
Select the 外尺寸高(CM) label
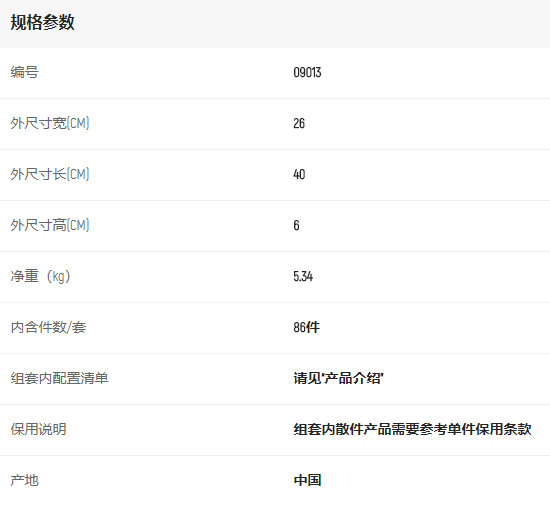click(50, 225)
